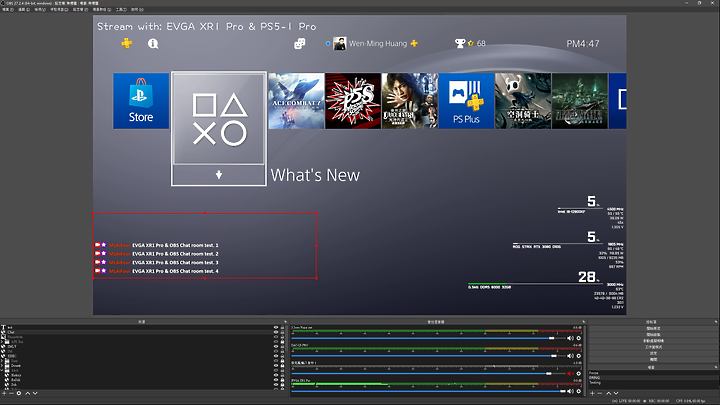The image size is (720, 405).
Task: Open the gear settings of the second mixer channel
Action: coord(579,356)
